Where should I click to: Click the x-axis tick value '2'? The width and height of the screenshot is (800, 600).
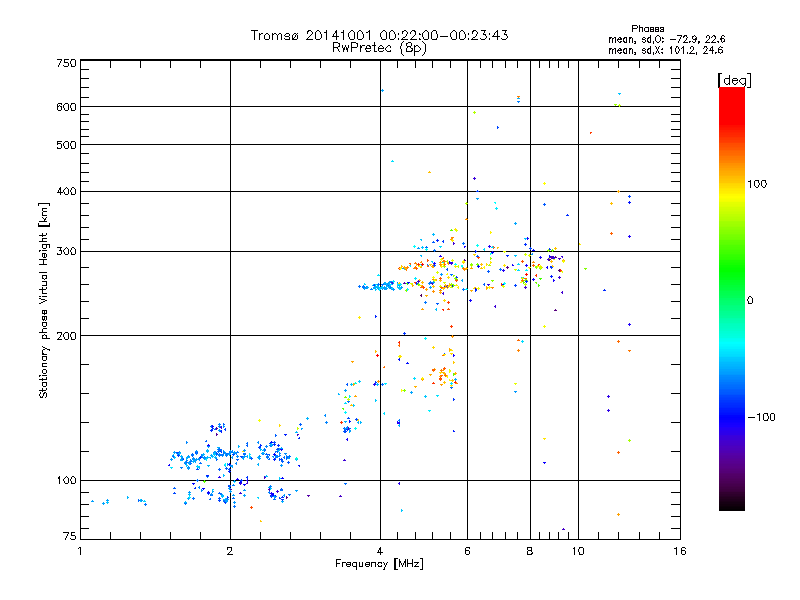pyautogui.click(x=230, y=551)
